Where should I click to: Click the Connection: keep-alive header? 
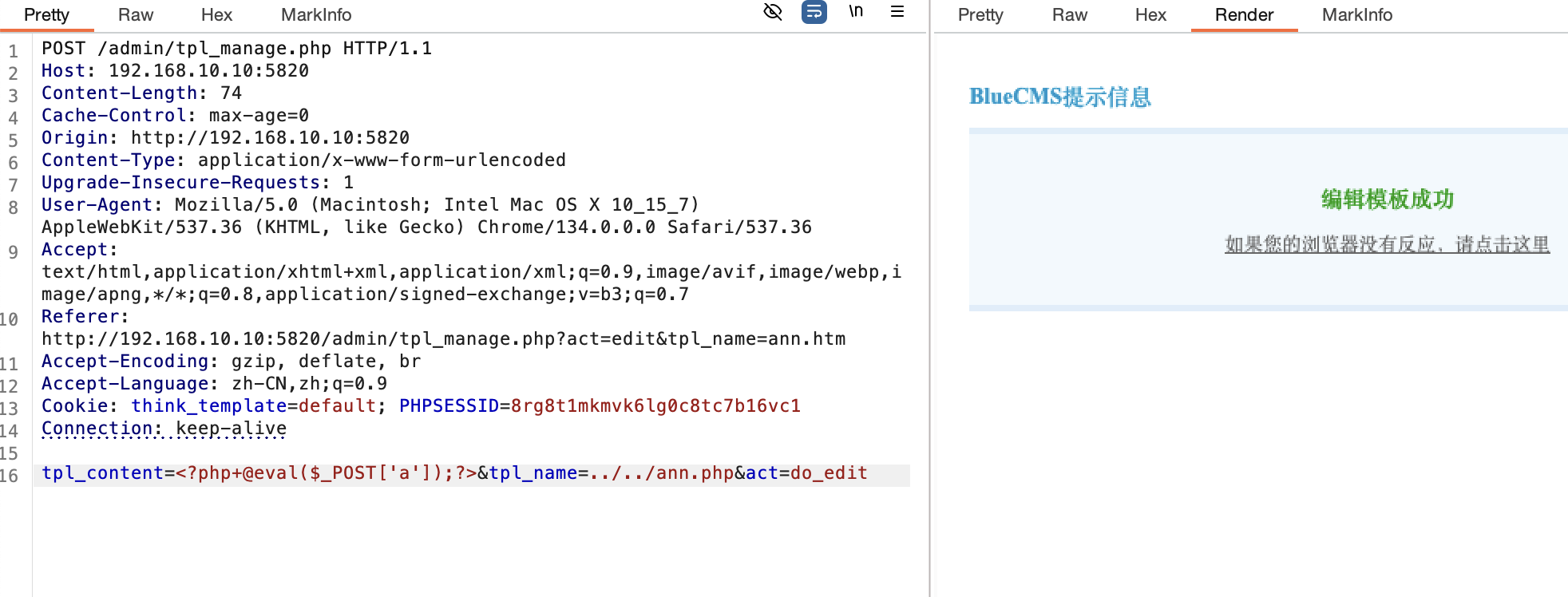(x=164, y=429)
